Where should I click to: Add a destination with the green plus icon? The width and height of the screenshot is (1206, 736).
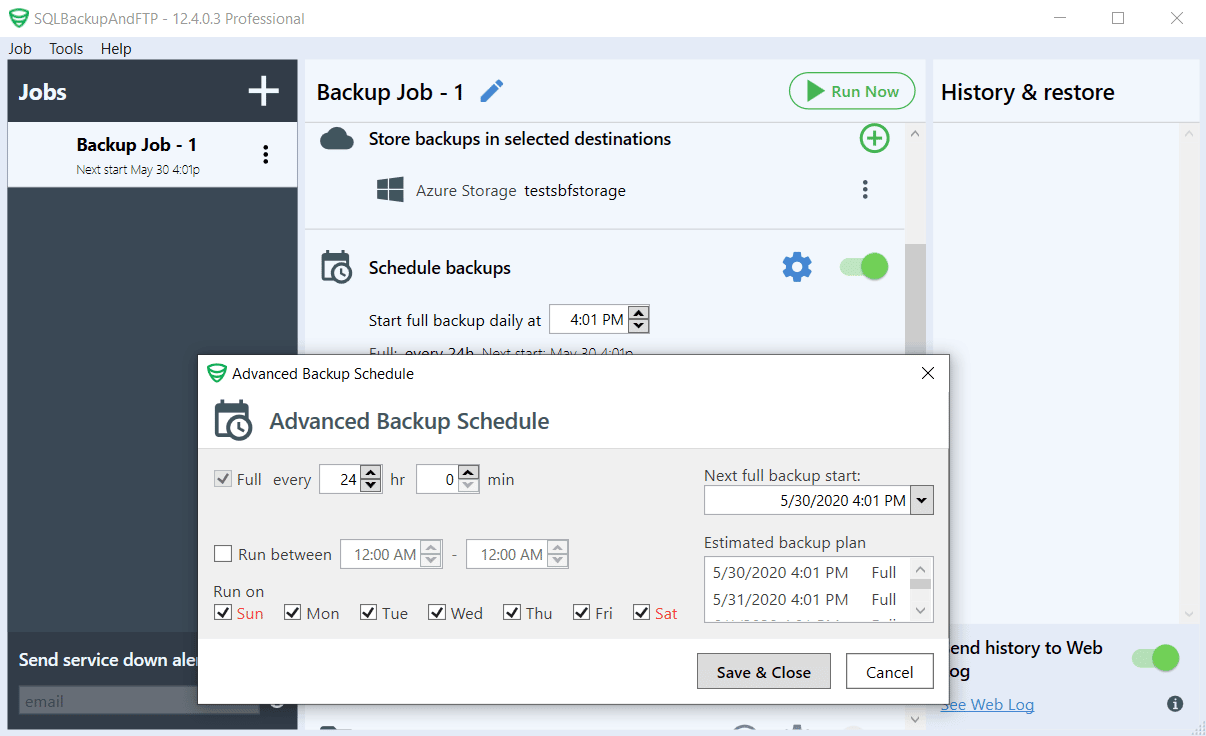coord(874,139)
